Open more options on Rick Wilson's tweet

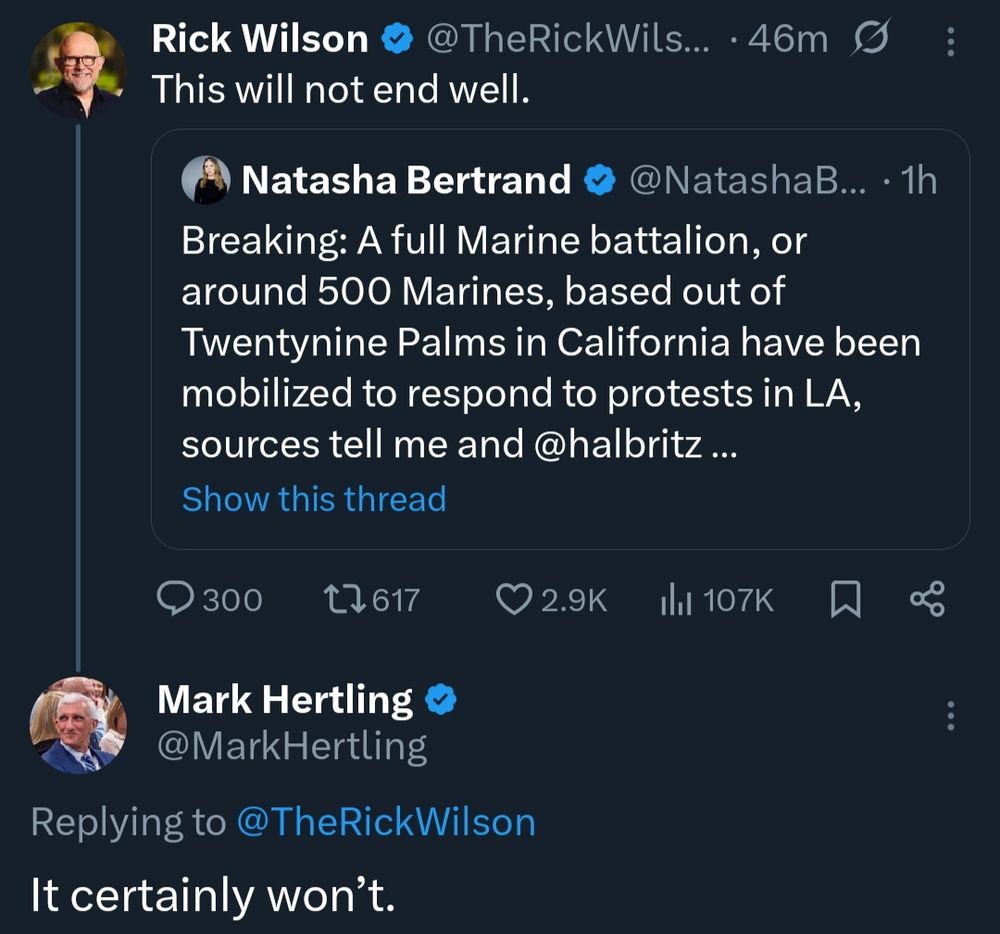(949, 41)
